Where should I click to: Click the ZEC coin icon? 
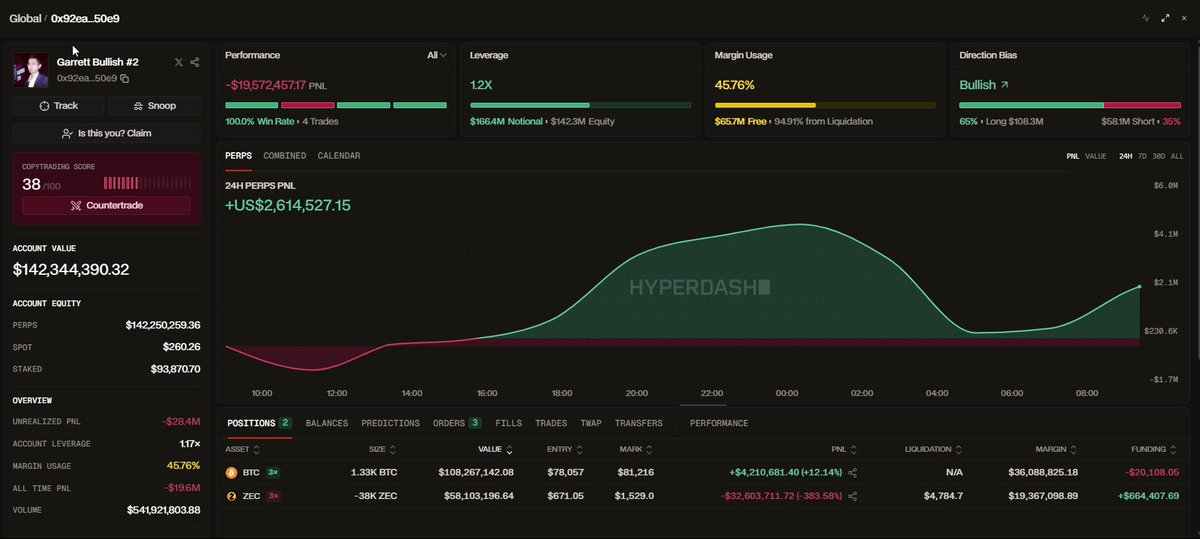click(231, 495)
